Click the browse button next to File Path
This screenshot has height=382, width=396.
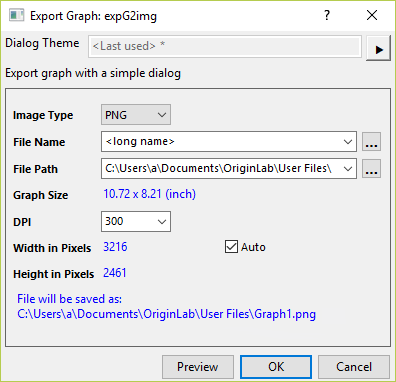(372, 169)
